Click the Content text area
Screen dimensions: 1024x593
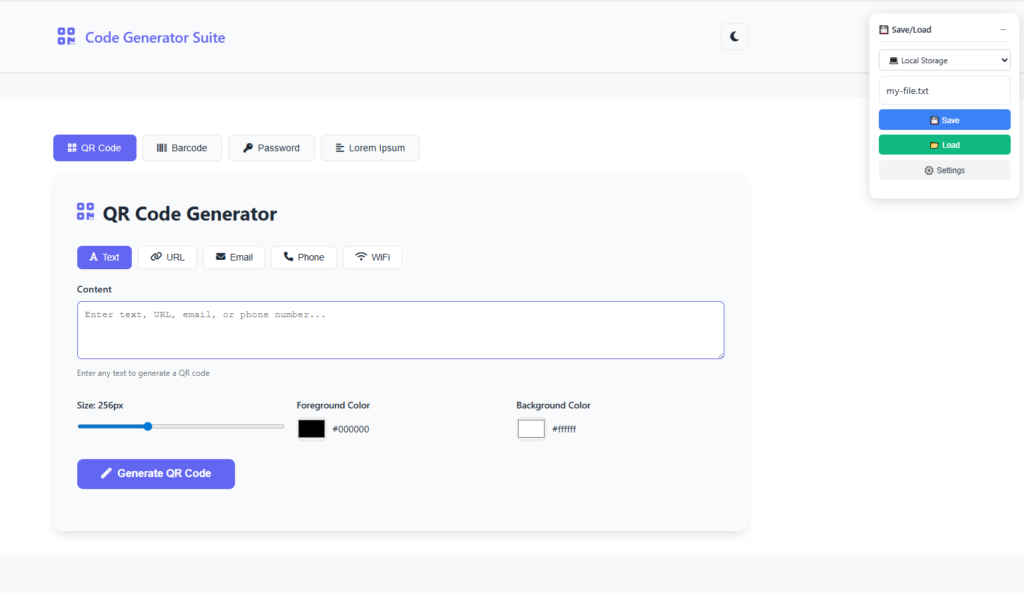click(400, 330)
